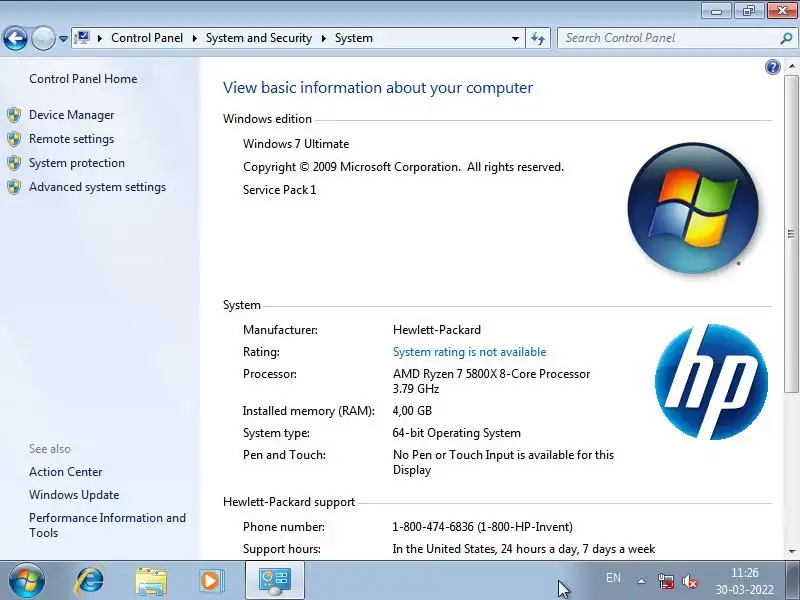This screenshot has width=800, height=600.
Task: Click the vertical scrollbar thumb
Action: [791, 234]
